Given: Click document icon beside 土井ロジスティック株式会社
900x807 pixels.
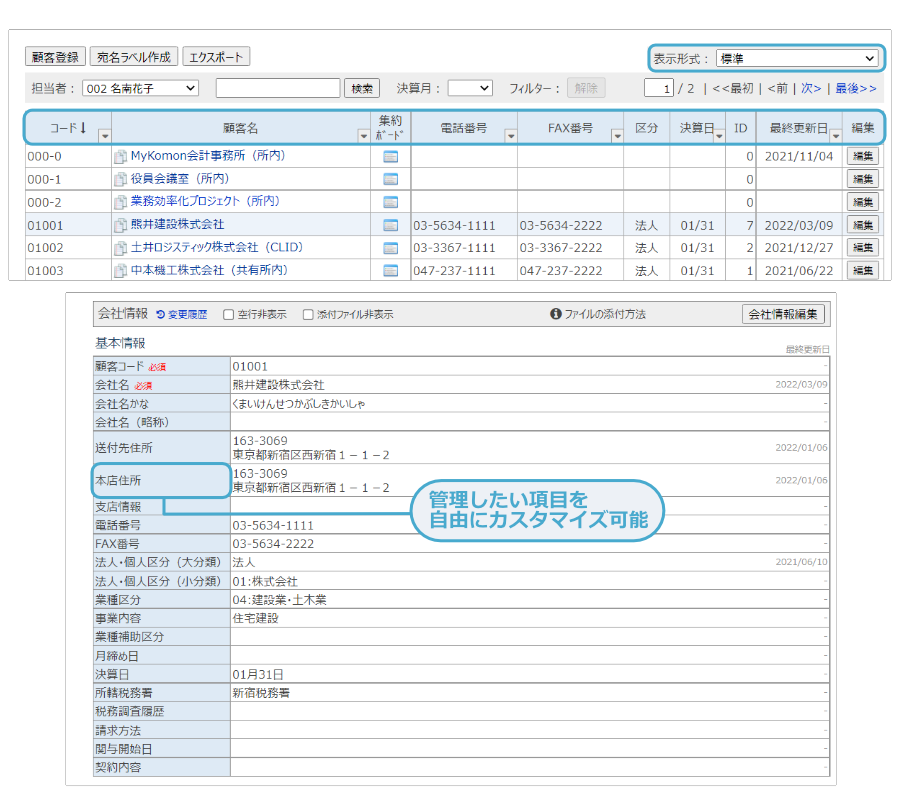Looking at the screenshot, I should tap(120, 248).
